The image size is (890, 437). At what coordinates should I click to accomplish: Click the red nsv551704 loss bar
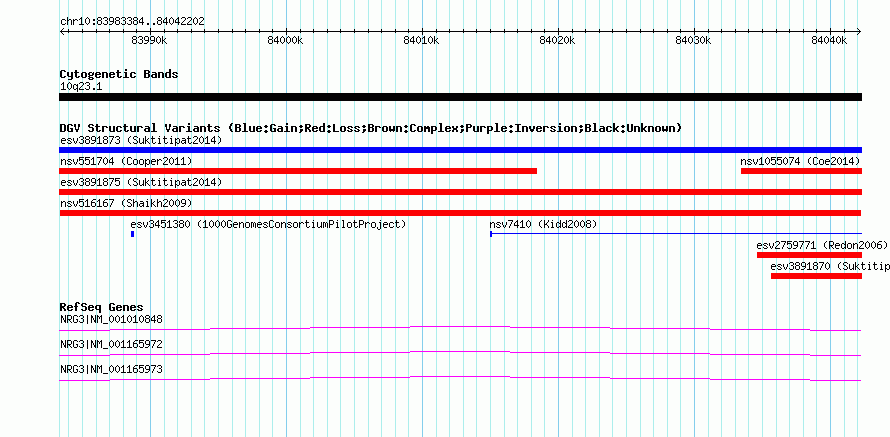point(298,171)
